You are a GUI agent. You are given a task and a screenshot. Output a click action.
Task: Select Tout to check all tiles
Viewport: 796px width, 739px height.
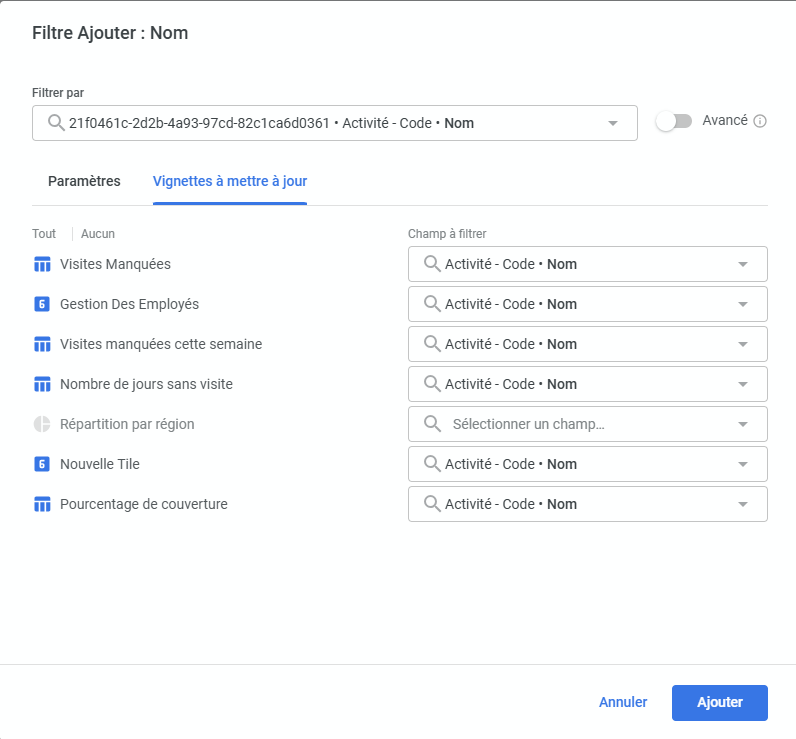44,233
